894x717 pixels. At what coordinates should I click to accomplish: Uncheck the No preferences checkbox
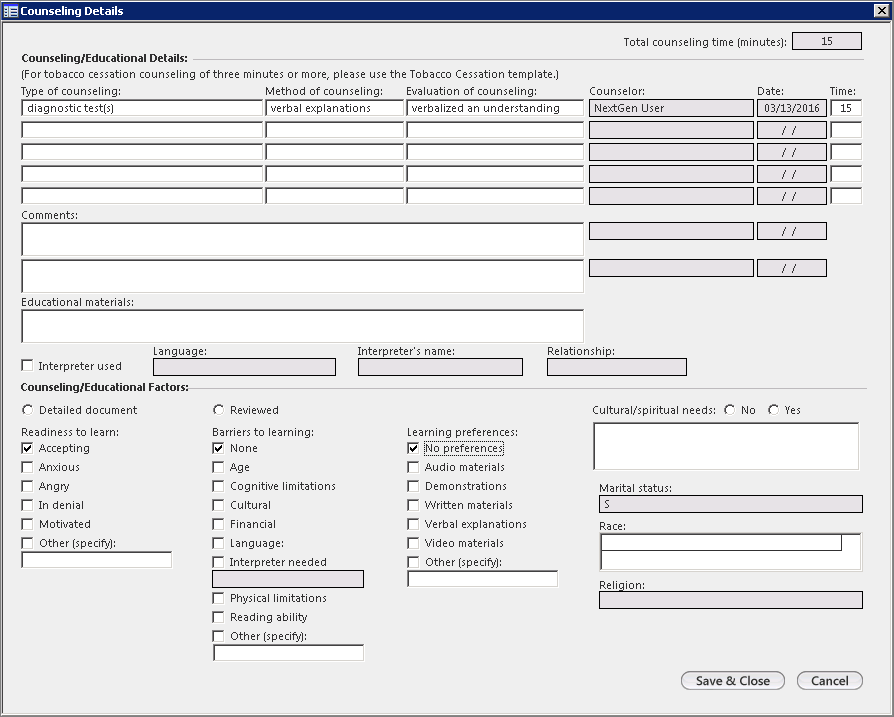pyautogui.click(x=413, y=448)
